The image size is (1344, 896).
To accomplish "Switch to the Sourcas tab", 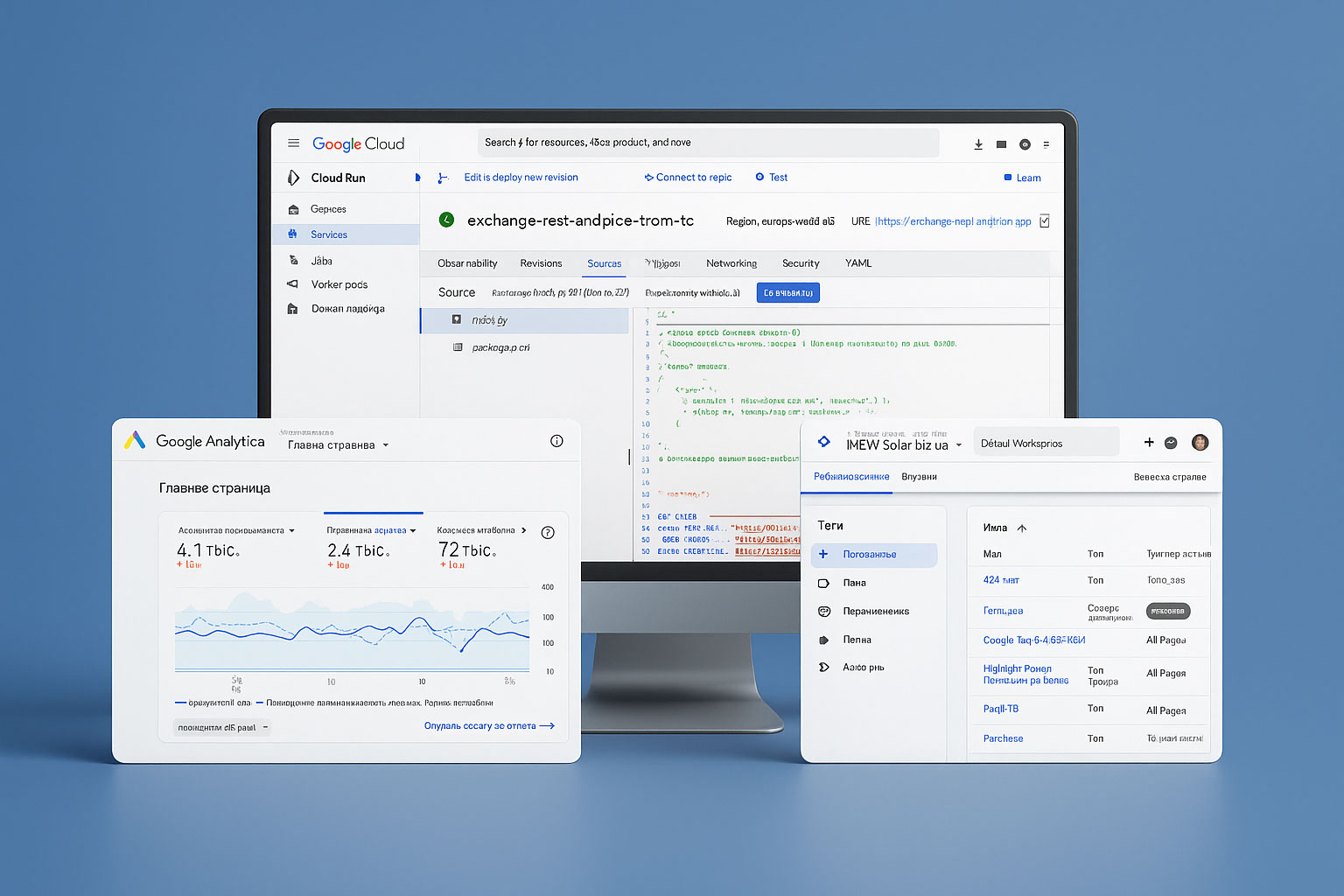I will 604,263.
